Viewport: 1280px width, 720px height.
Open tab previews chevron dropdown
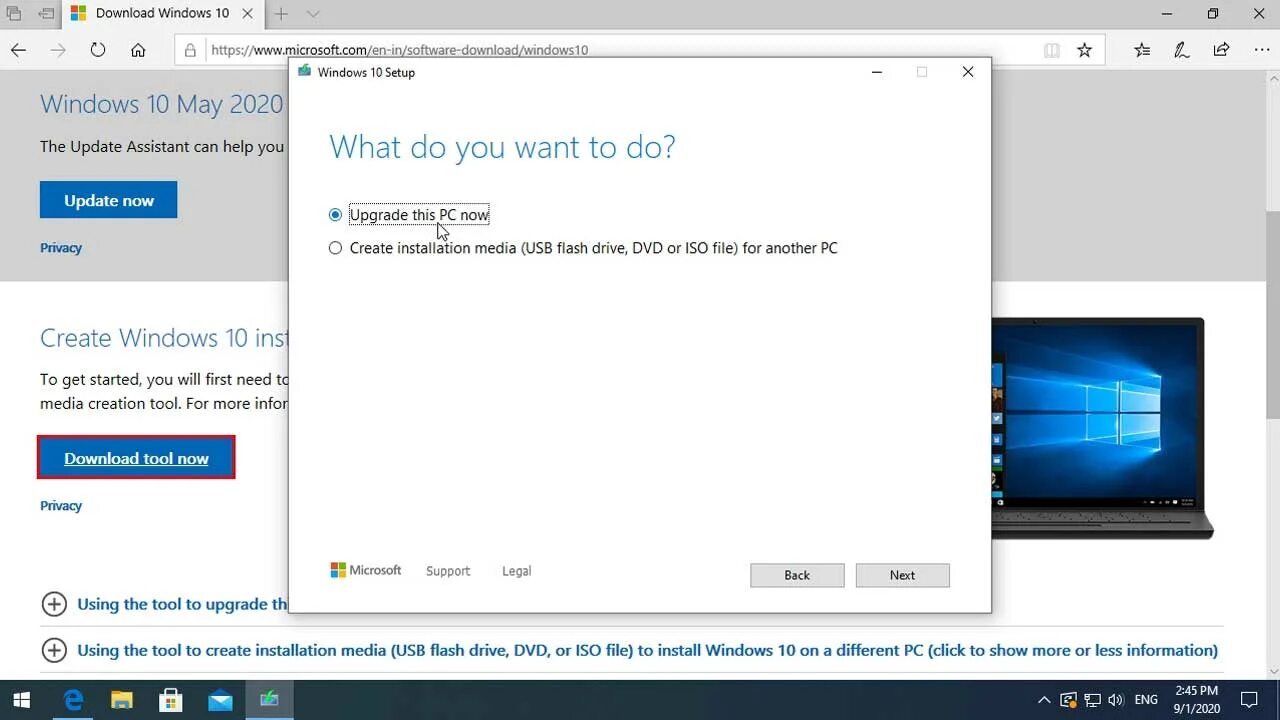click(314, 14)
